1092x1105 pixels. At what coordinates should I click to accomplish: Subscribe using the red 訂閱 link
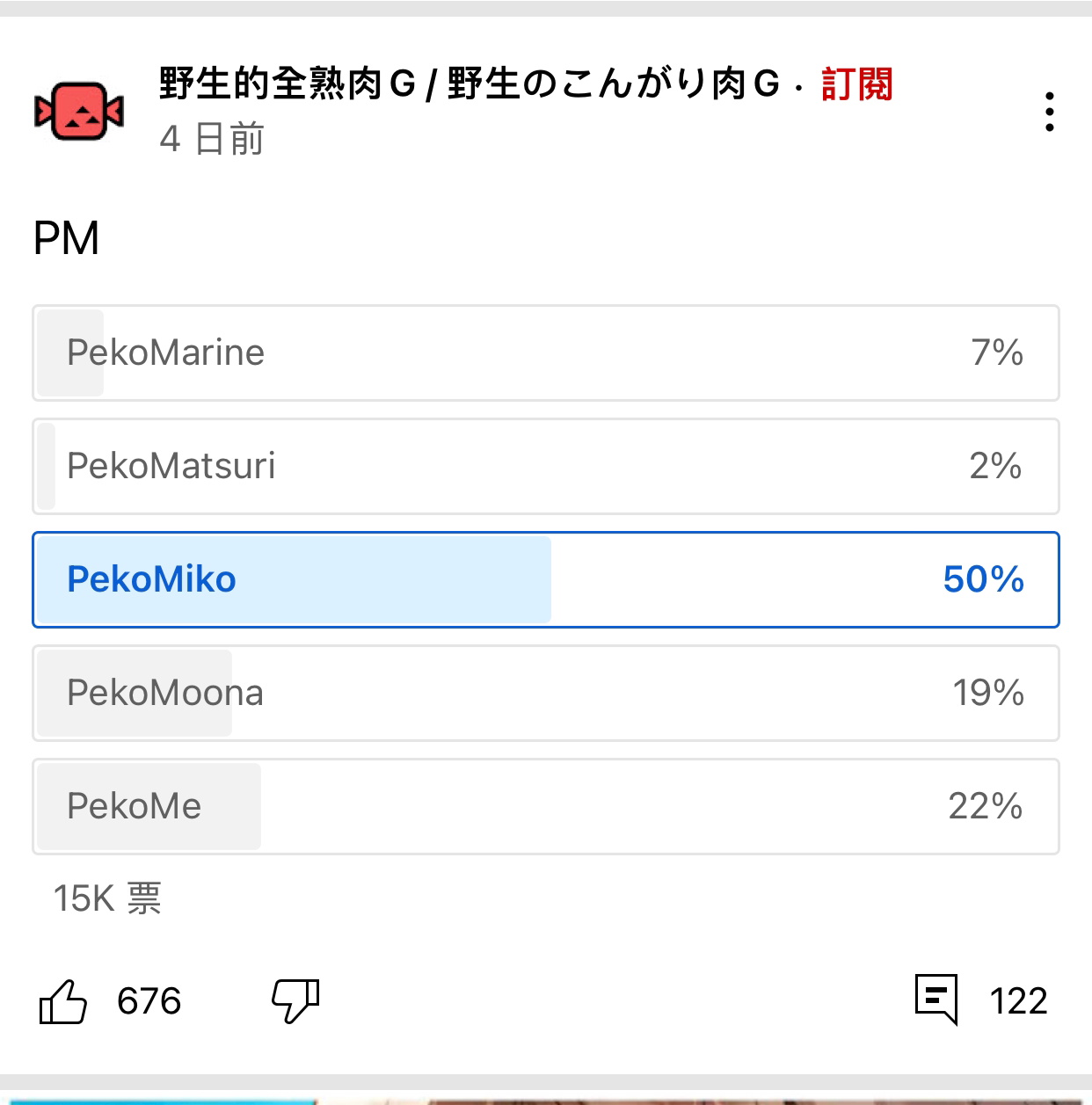pyautogui.click(x=857, y=84)
